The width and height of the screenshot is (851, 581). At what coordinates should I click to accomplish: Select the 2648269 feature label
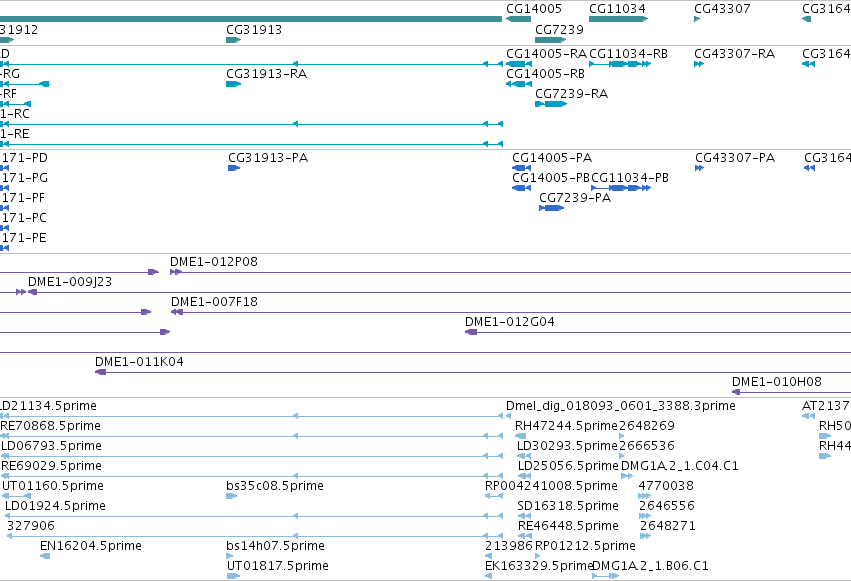(x=646, y=426)
